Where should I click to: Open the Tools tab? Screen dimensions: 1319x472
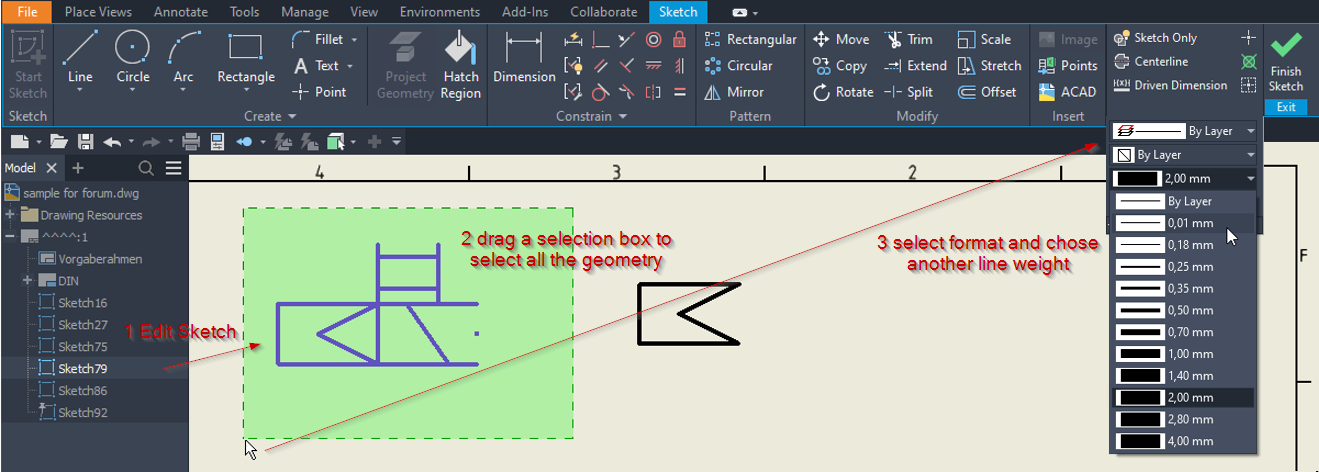click(244, 12)
